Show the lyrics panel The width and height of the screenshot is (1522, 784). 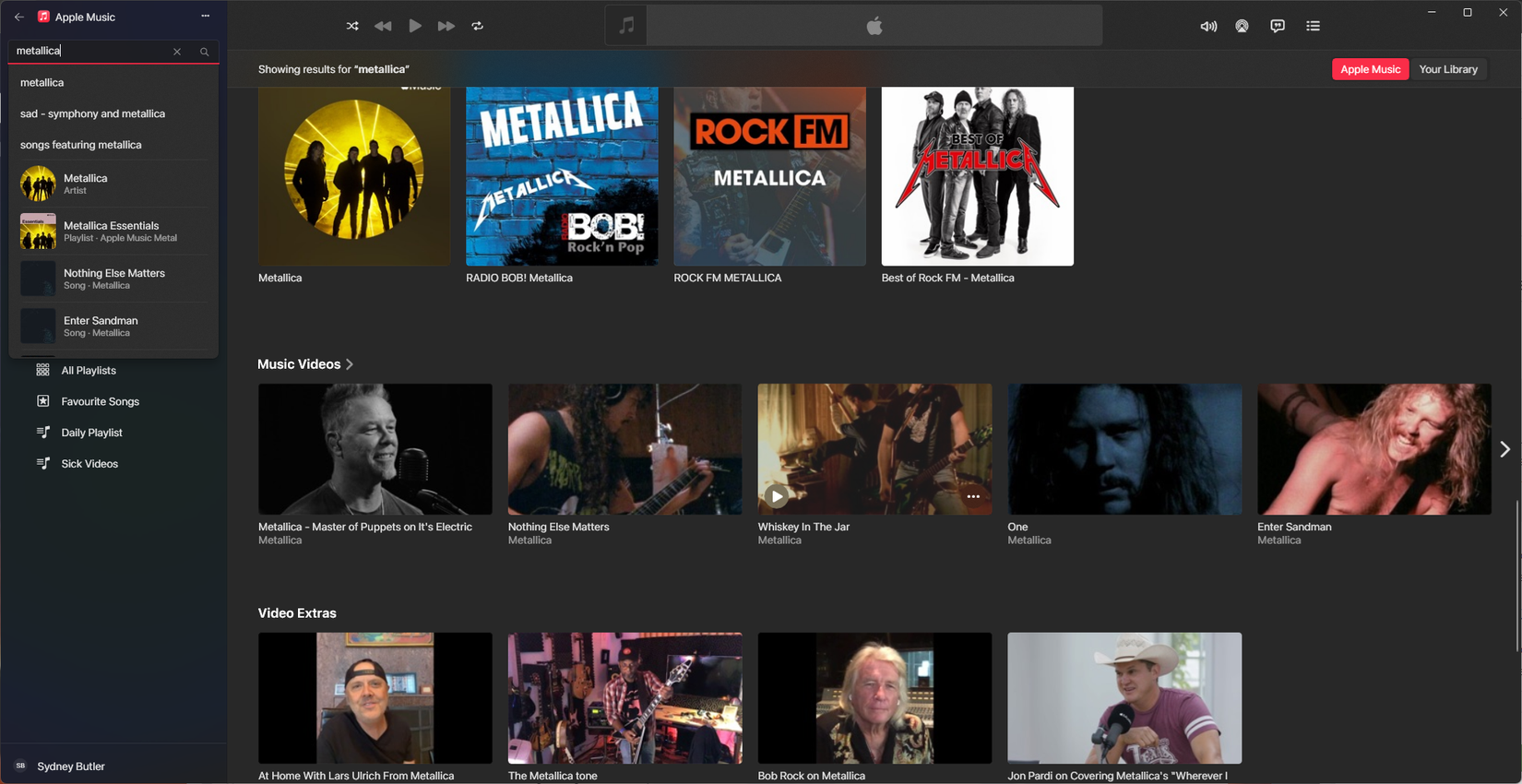click(1278, 26)
